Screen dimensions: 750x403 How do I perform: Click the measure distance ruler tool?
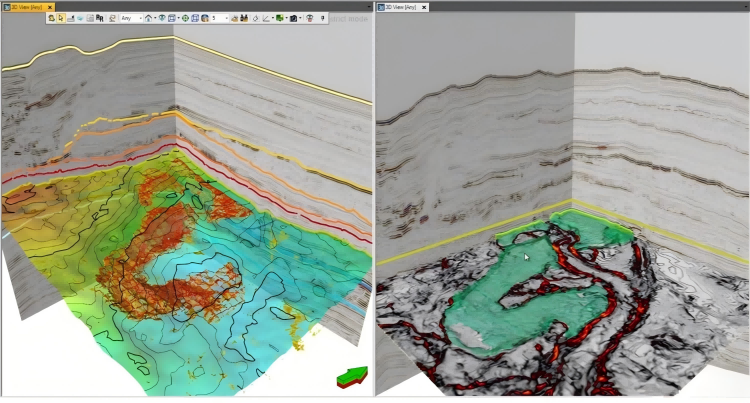click(x=71, y=18)
